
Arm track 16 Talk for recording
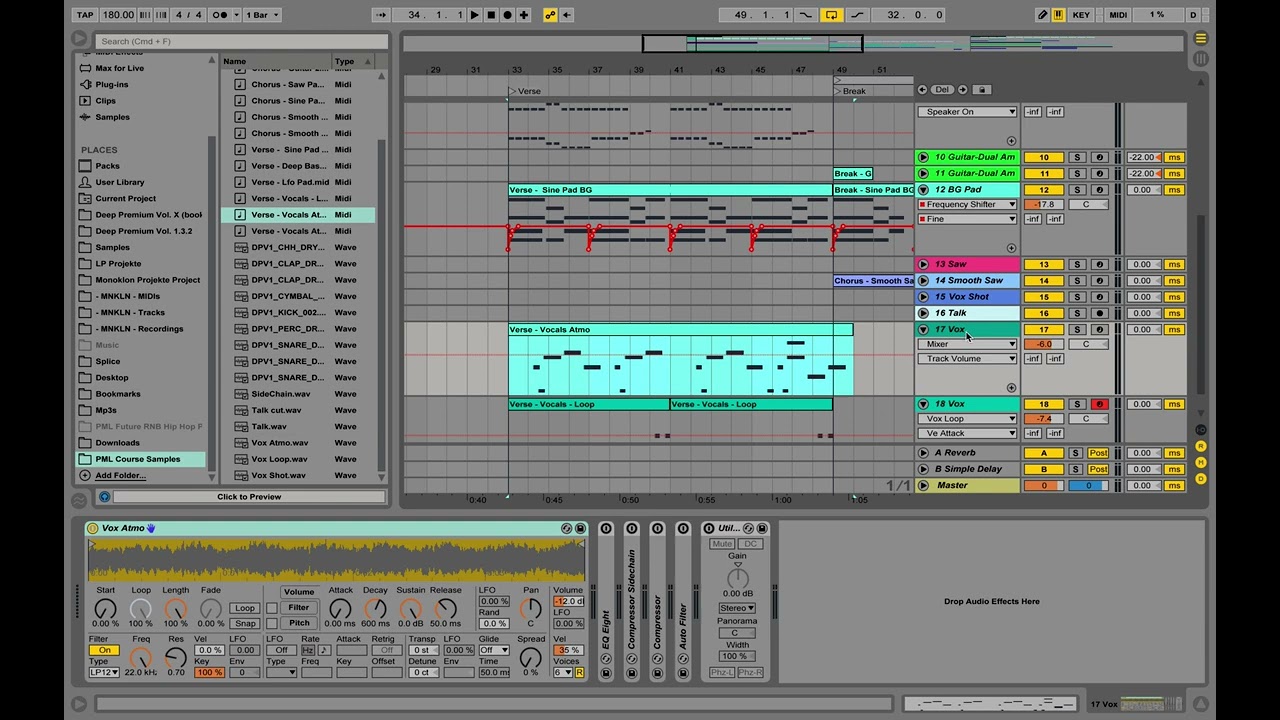1099,313
